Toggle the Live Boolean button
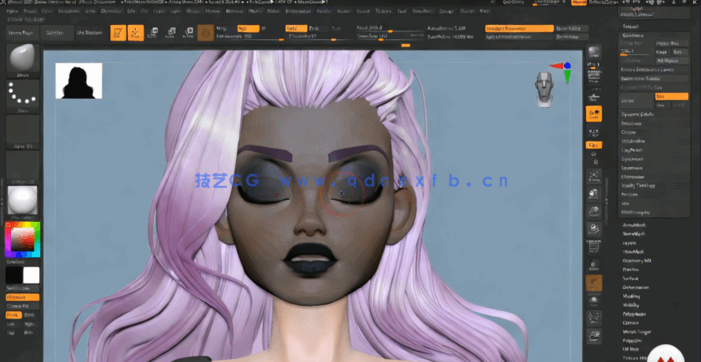The image size is (701, 362). (89, 33)
